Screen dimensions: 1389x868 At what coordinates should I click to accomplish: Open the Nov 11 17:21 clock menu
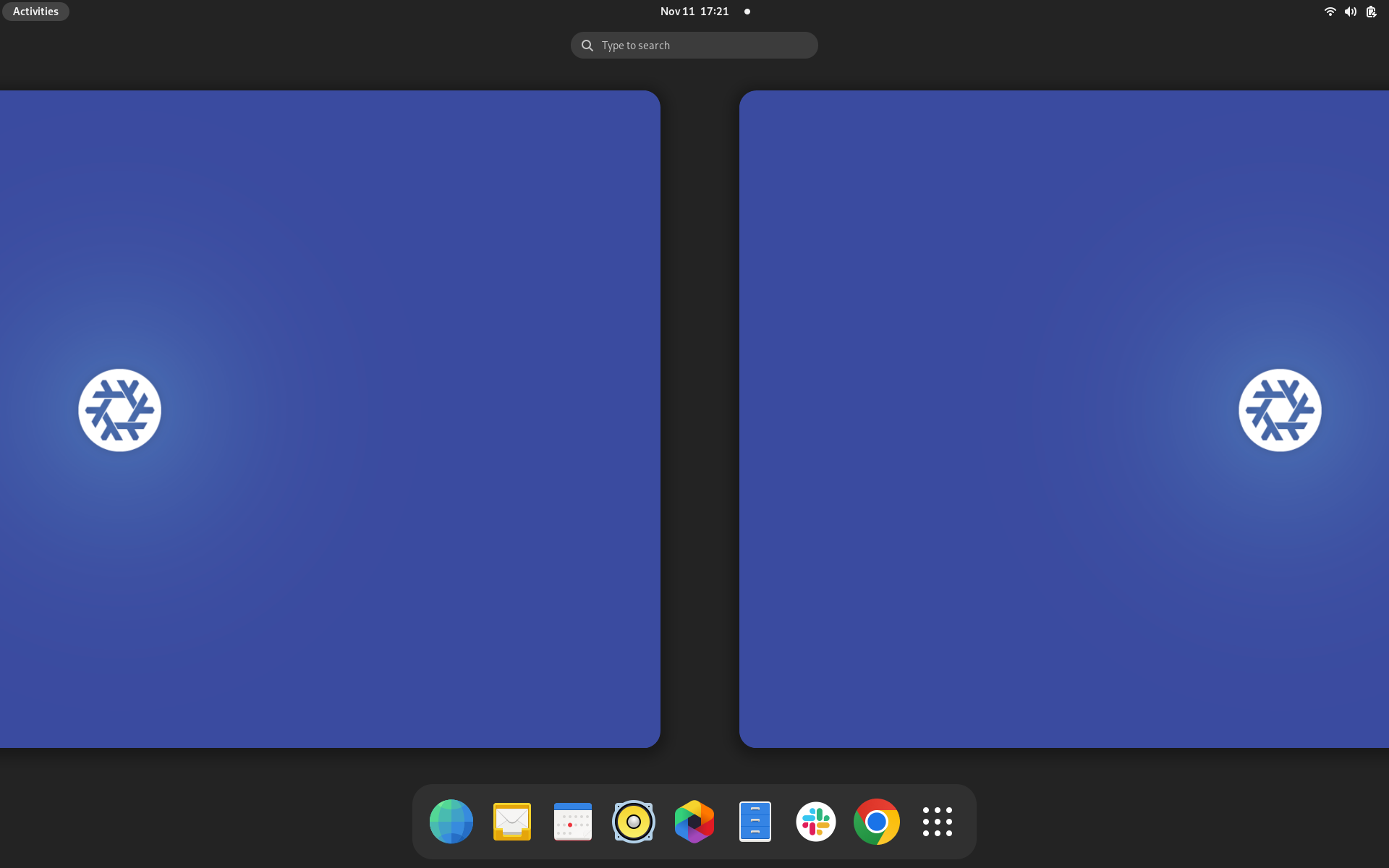[x=694, y=12]
